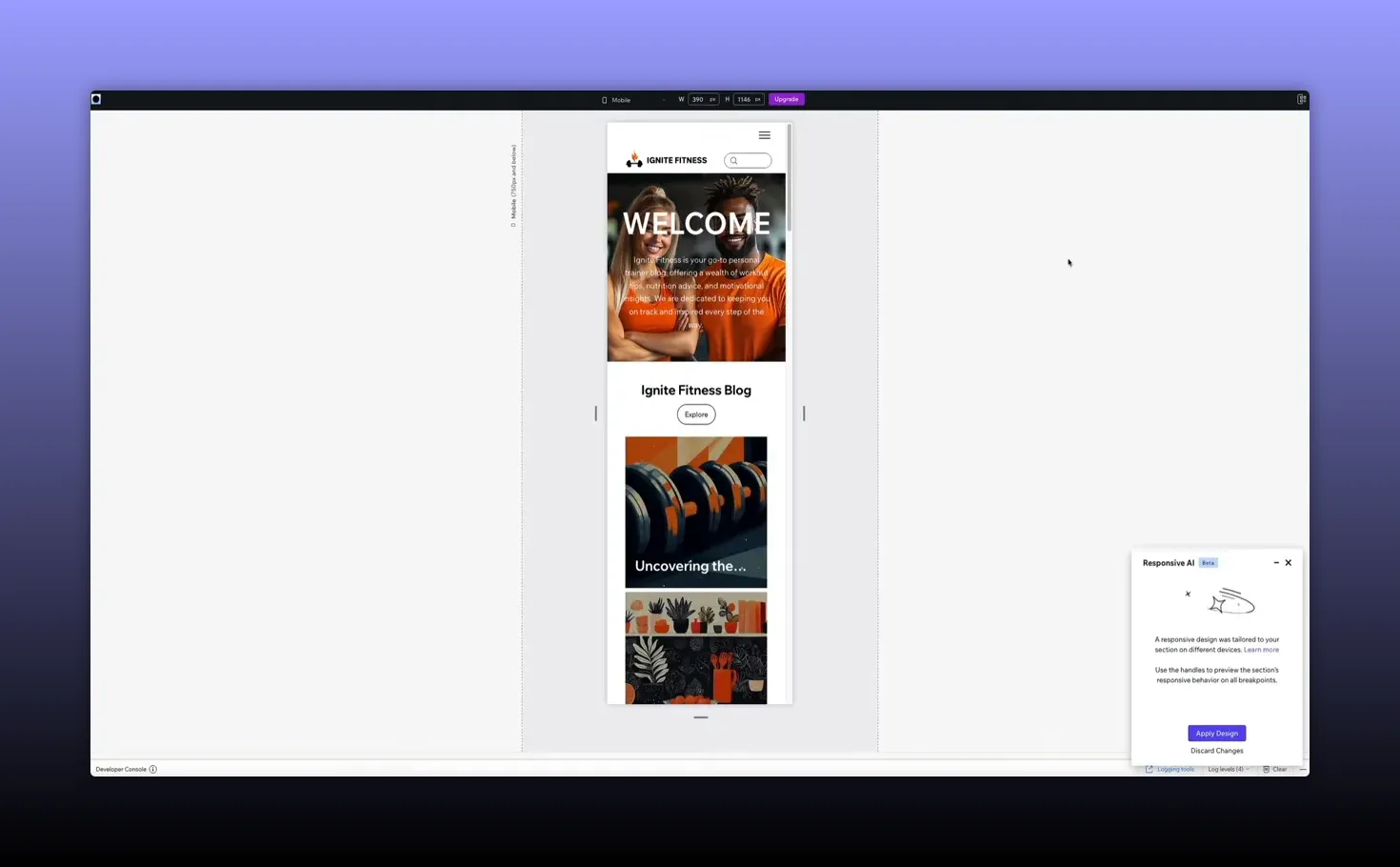Click the right resize handle of preview

(804, 413)
